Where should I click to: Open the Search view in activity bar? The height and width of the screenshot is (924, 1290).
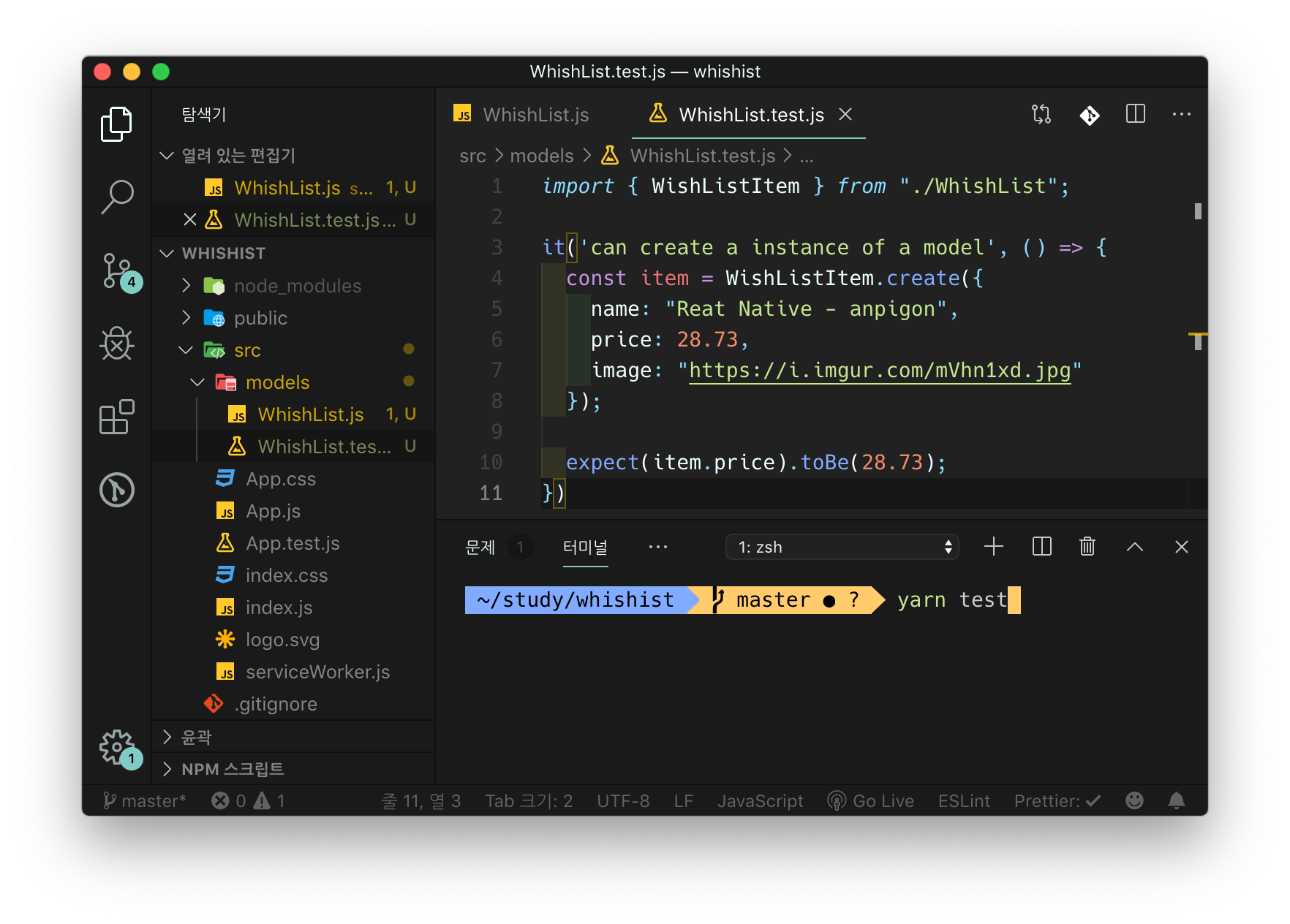click(x=116, y=197)
